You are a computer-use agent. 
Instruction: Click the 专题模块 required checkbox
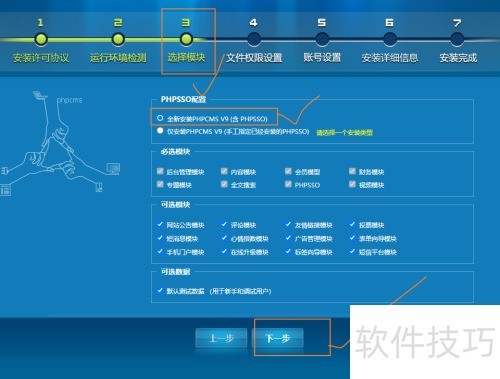click(x=160, y=184)
